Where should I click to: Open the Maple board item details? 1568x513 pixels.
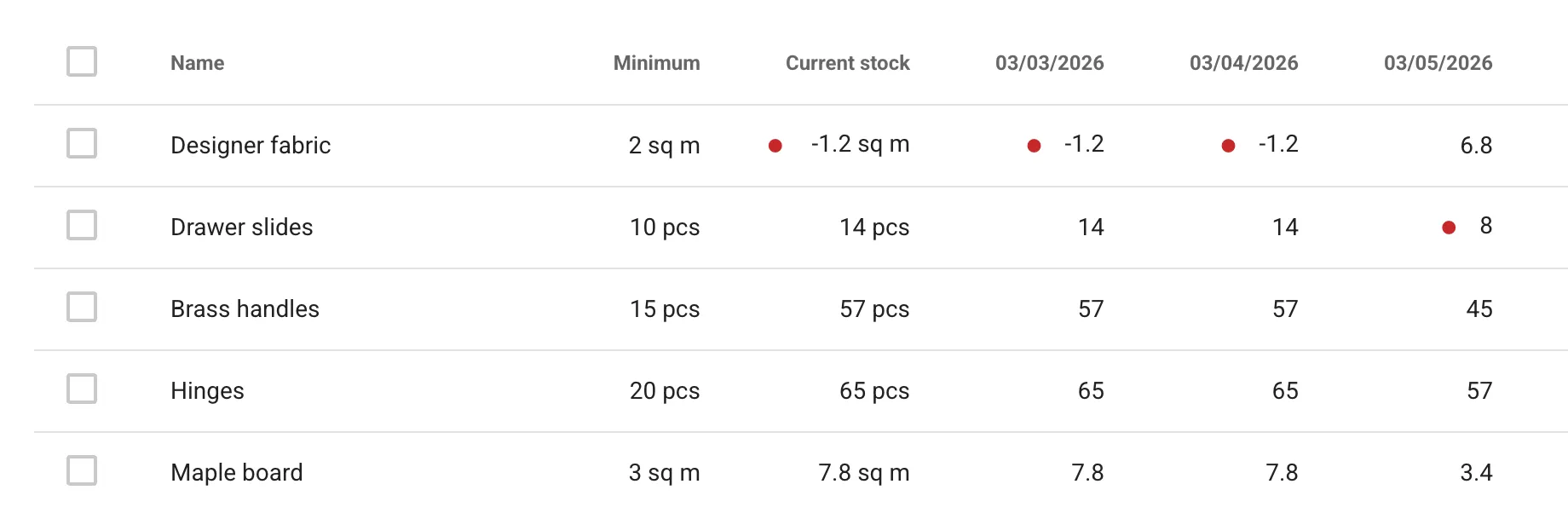coord(236,471)
